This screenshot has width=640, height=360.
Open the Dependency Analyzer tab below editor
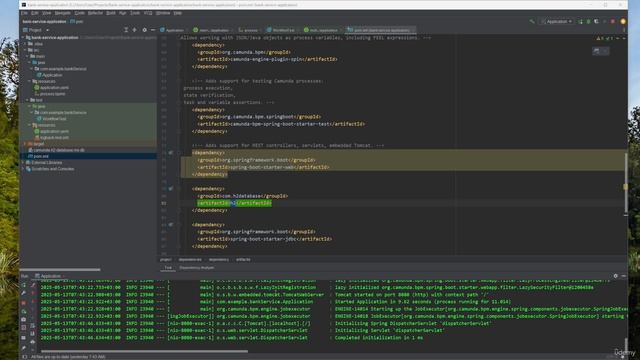(196, 268)
